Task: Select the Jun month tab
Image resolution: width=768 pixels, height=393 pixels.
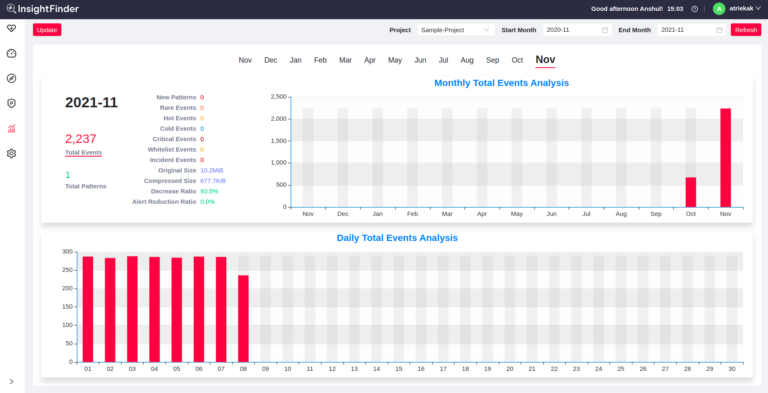Action: click(x=420, y=60)
